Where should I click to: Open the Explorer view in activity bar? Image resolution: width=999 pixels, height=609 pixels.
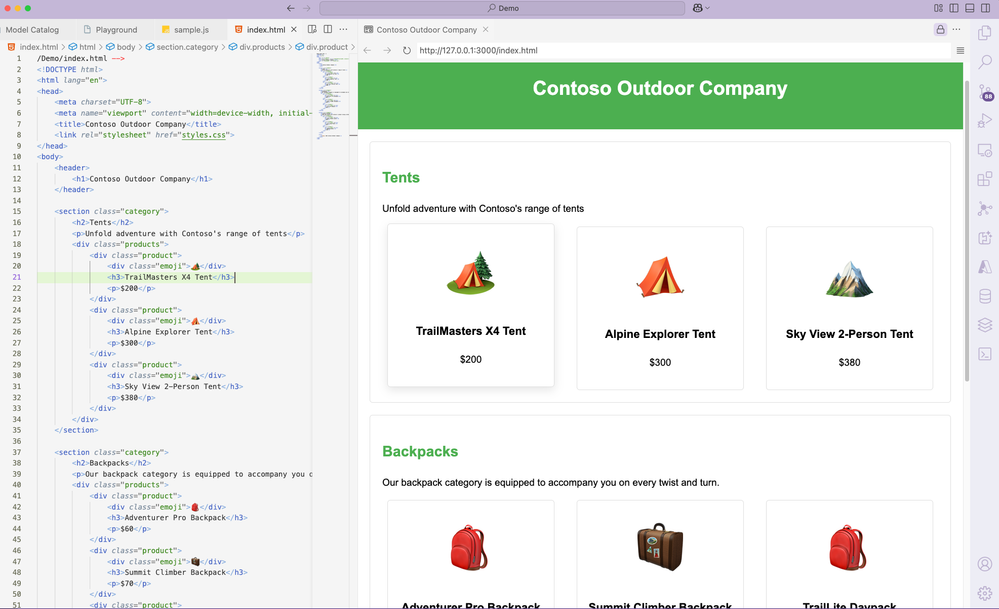click(985, 32)
